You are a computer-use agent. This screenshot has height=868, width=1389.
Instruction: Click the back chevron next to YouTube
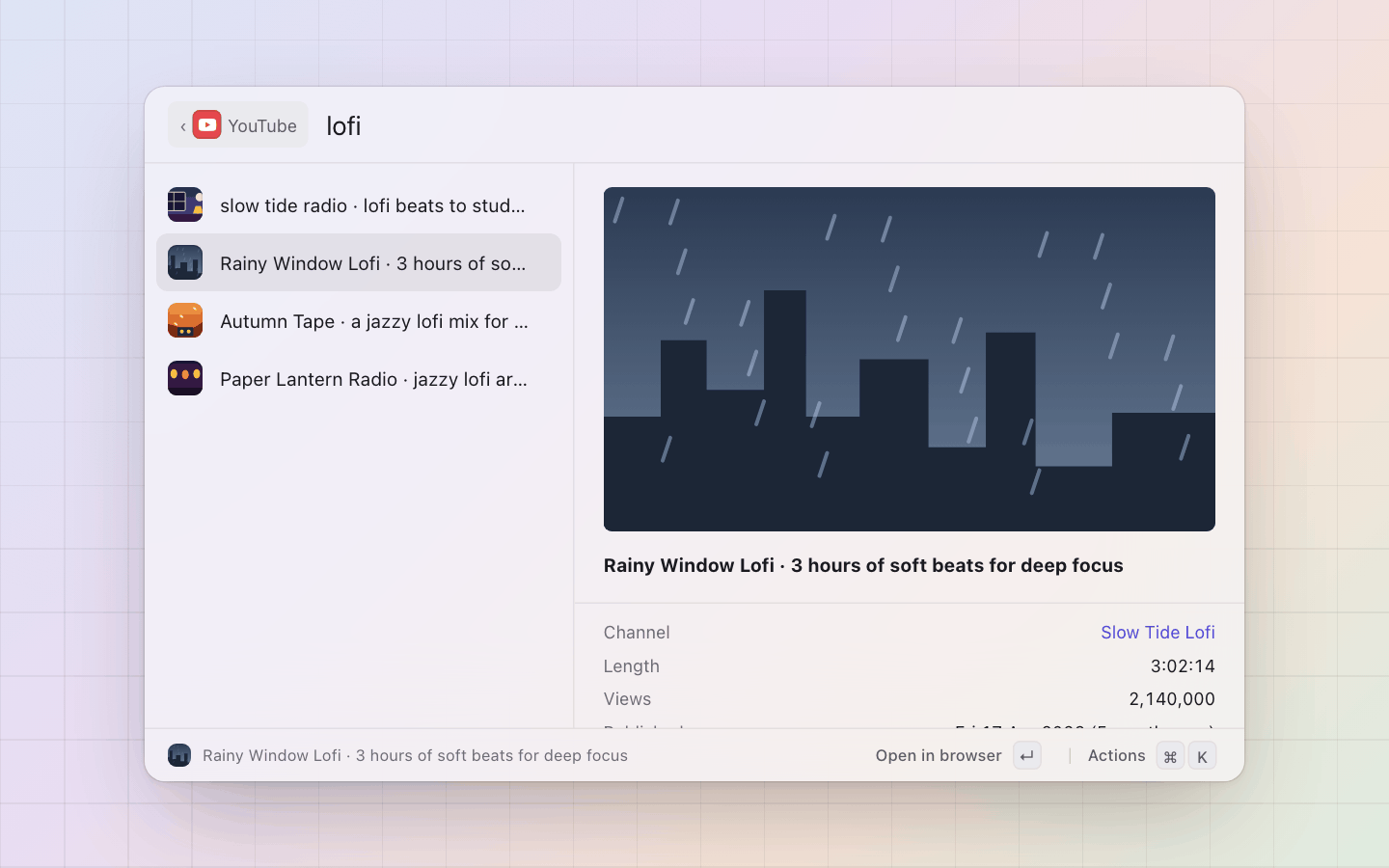tap(183, 126)
